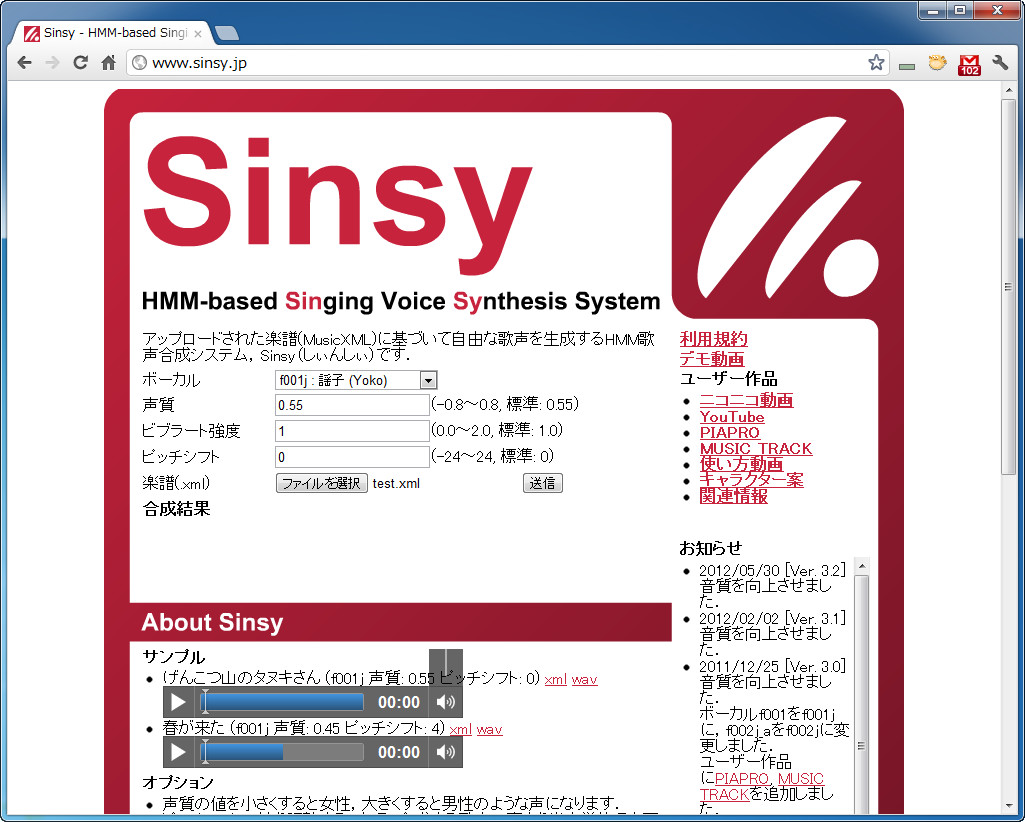Adjust the volume slider above first player
The width and height of the screenshot is (1025, 822).
446,668
